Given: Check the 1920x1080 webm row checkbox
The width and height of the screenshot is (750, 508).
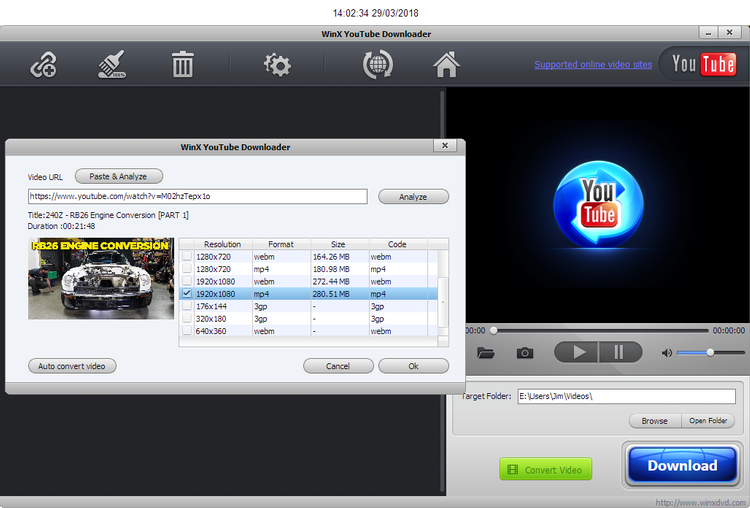Looking at the screenshot, I should point(187,281).
